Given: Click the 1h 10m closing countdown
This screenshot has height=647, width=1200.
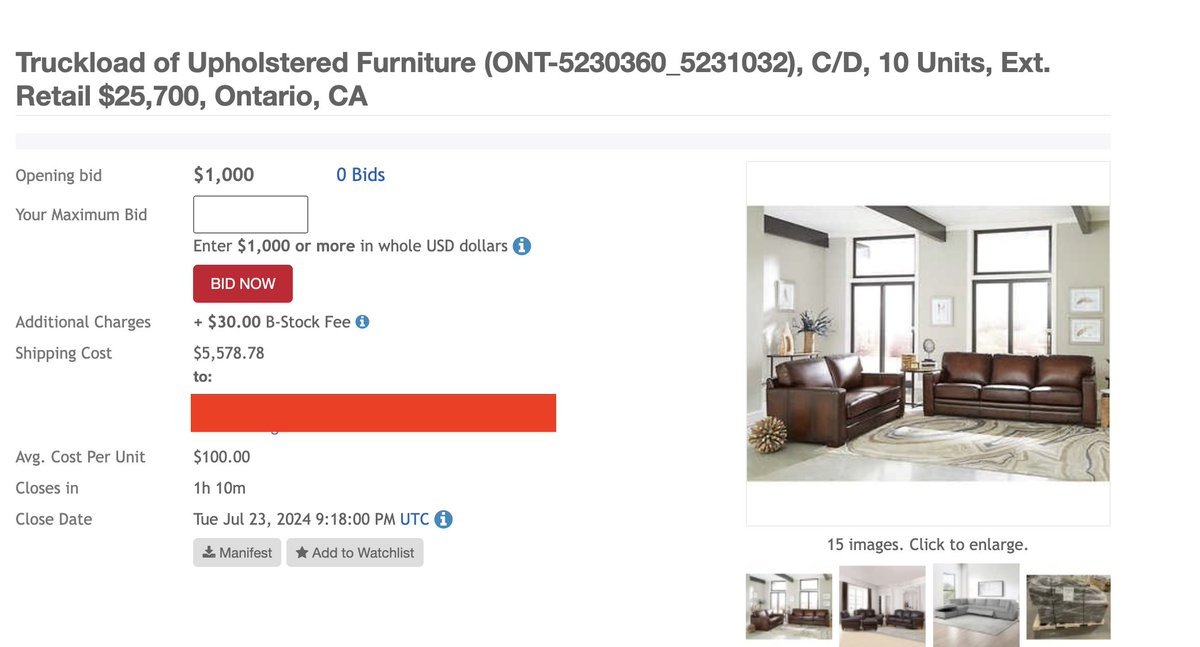Looking at the screenshot, I should [x=219, y=488].
